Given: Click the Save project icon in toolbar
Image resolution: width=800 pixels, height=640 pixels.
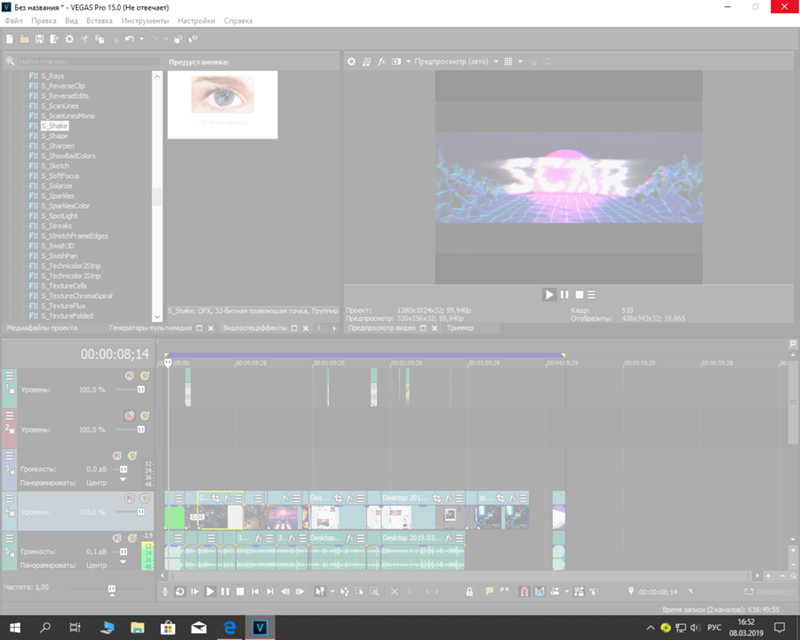Looking at the screenshot, I should coord(39,39).
